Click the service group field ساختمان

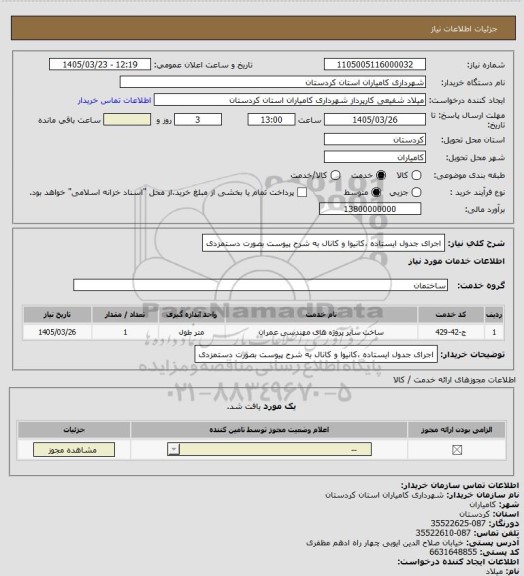[x=260, y=285]
